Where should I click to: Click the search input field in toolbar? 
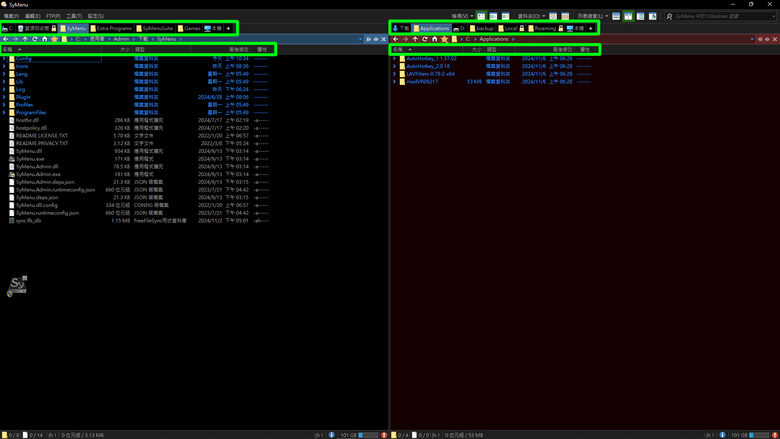pos(721,16)
